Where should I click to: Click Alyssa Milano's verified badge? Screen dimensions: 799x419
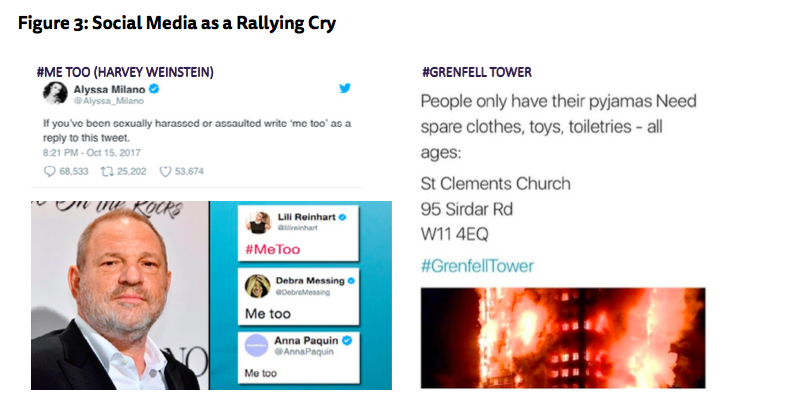click(154, 89)
